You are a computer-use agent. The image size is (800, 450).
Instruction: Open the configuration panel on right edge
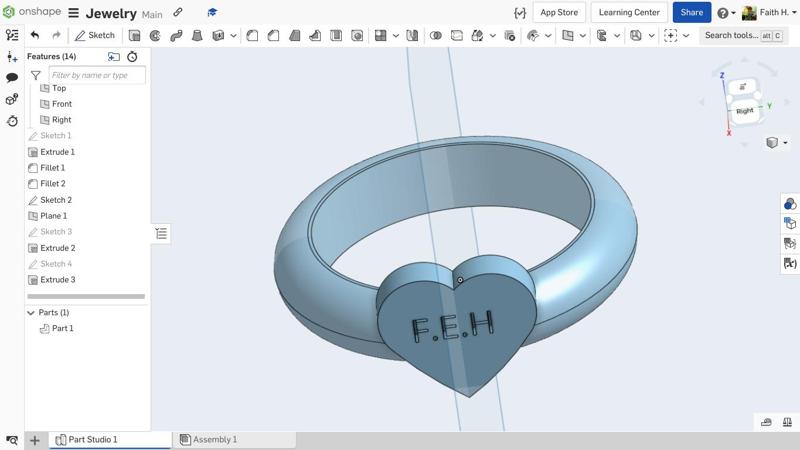point(790,223)
